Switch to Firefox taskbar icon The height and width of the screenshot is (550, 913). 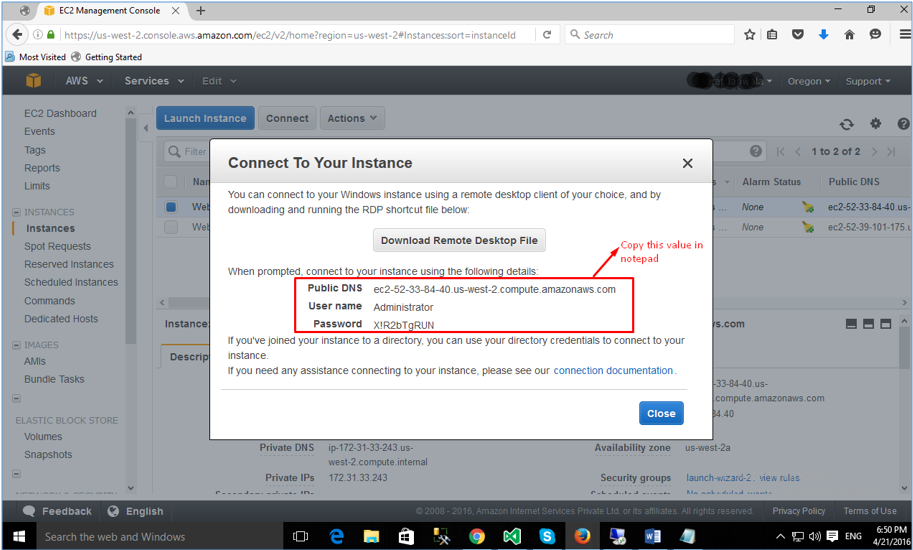point(582,536)
